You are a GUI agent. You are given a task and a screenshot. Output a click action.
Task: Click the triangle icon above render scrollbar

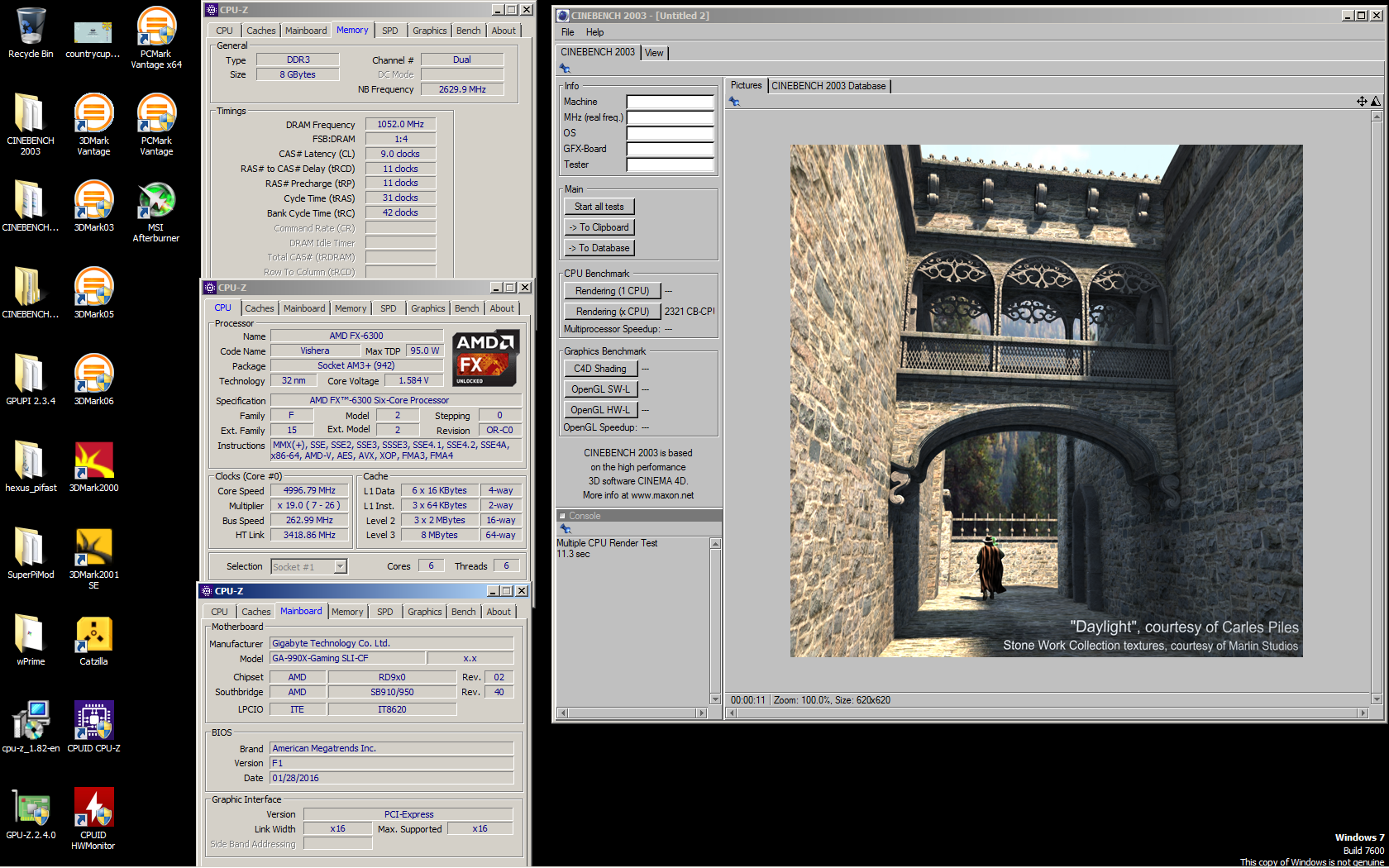pos(1376,102)
